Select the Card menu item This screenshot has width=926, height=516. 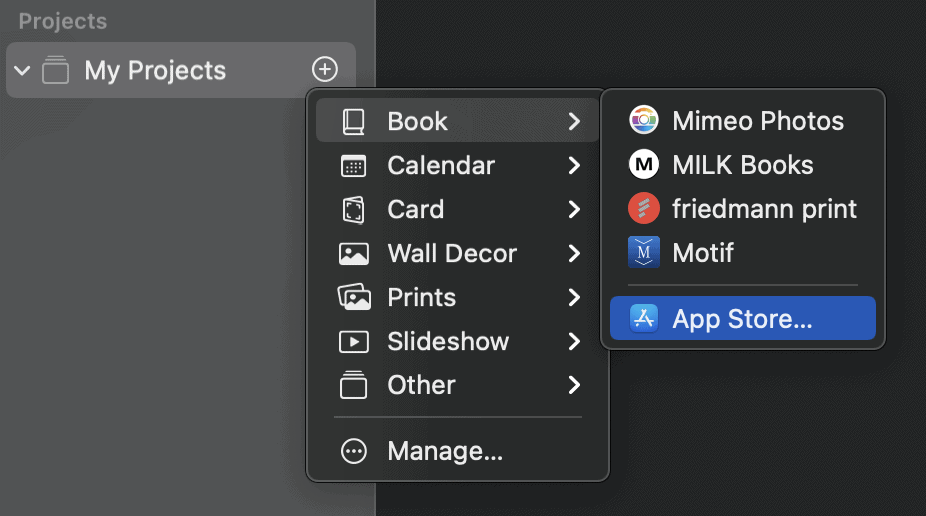[458, 209]
